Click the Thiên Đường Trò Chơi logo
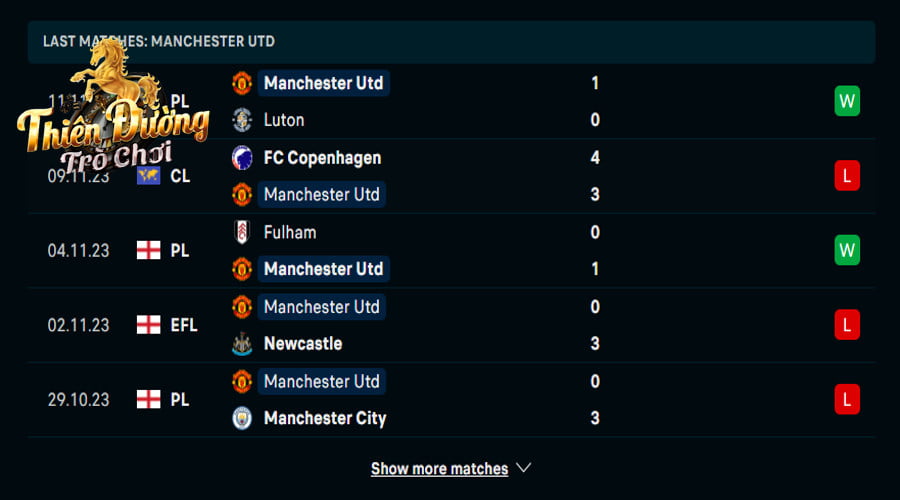 [114, 108]
